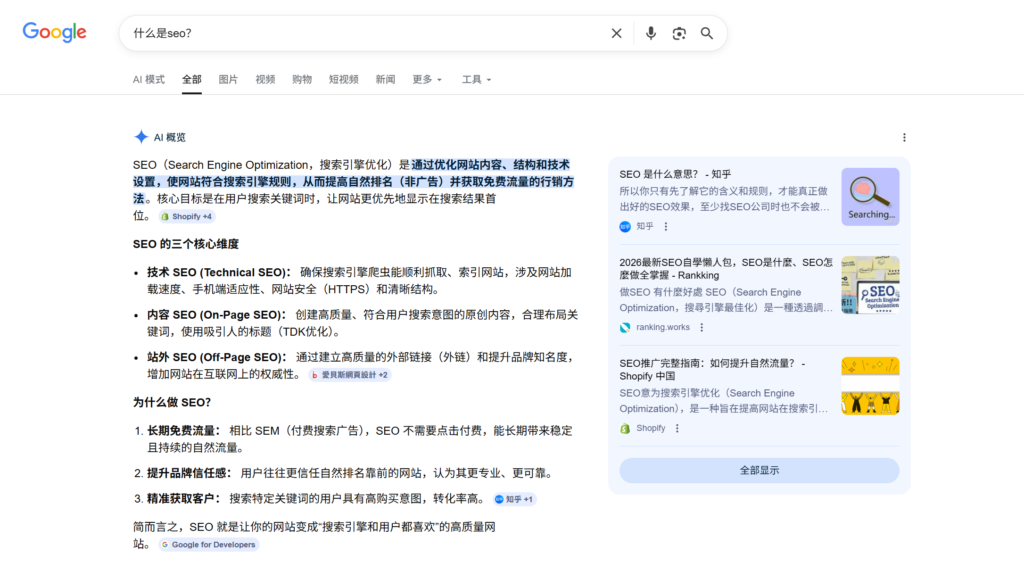Expand the 更多 dropdown
The width and height of the screenshot is (1024, 570).
point(427,80)
